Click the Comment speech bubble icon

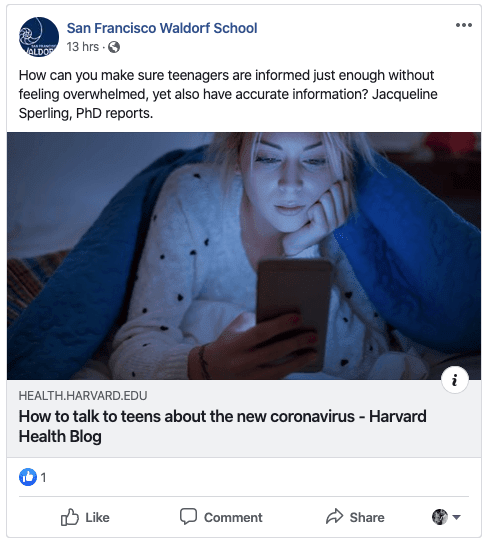coord(188,517)
